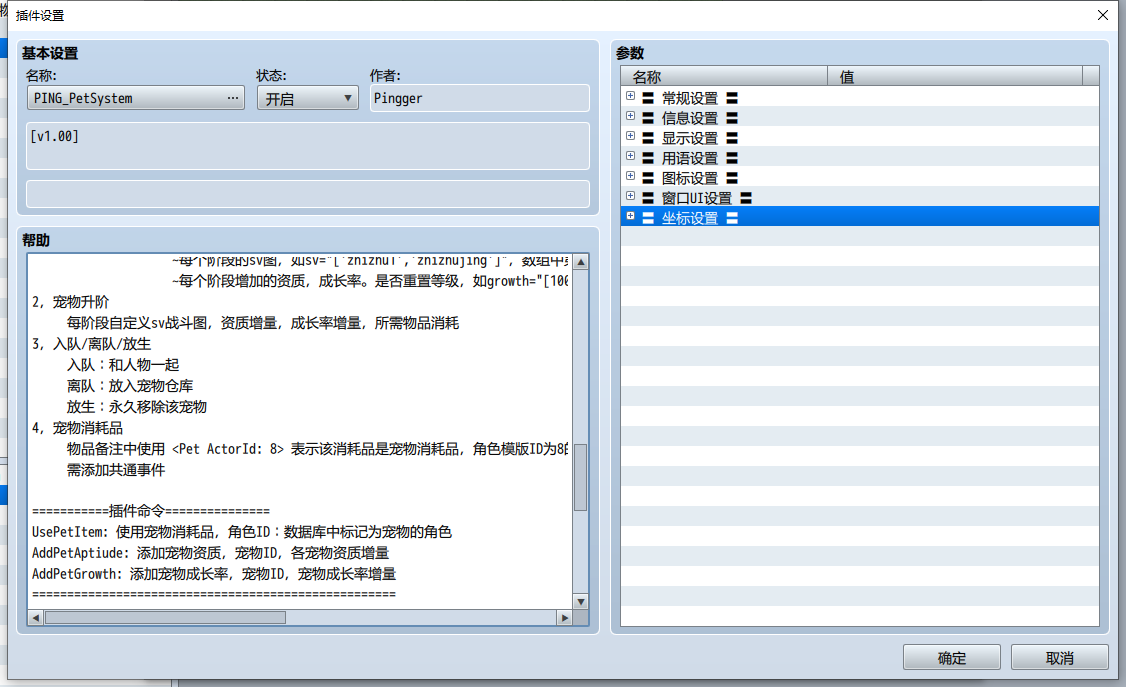Click the 名称 column header in parameters
This screenshot has width=1126, height=687.
[x=724, y=76]
